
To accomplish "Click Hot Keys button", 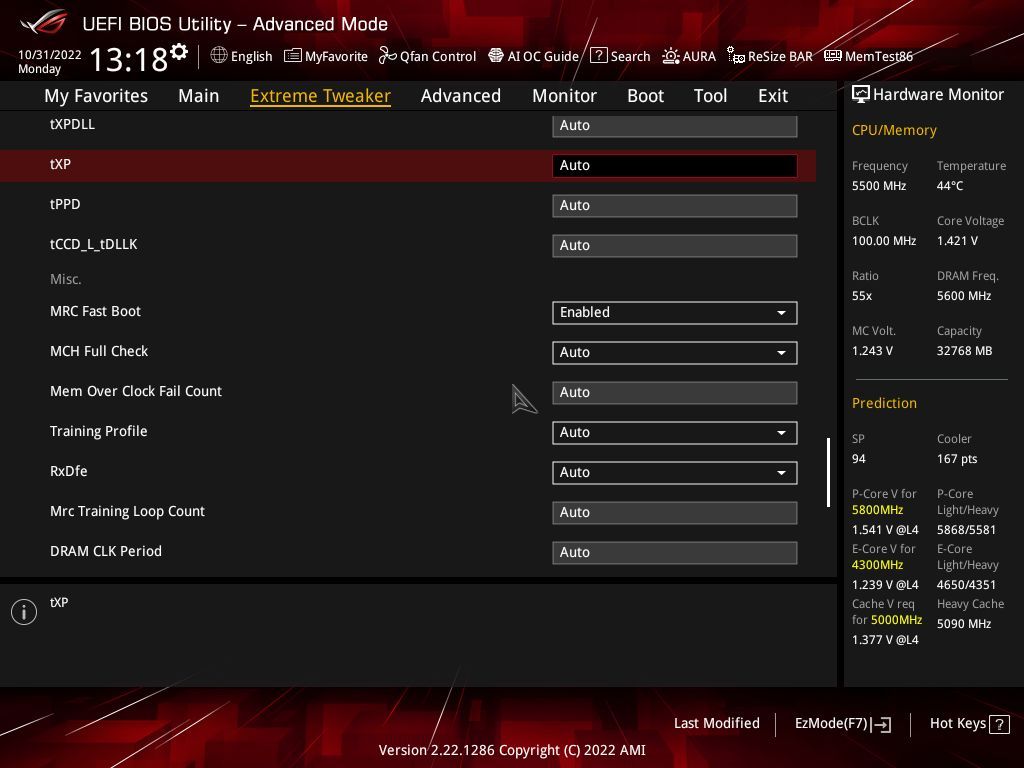I will tap(969, 724).
